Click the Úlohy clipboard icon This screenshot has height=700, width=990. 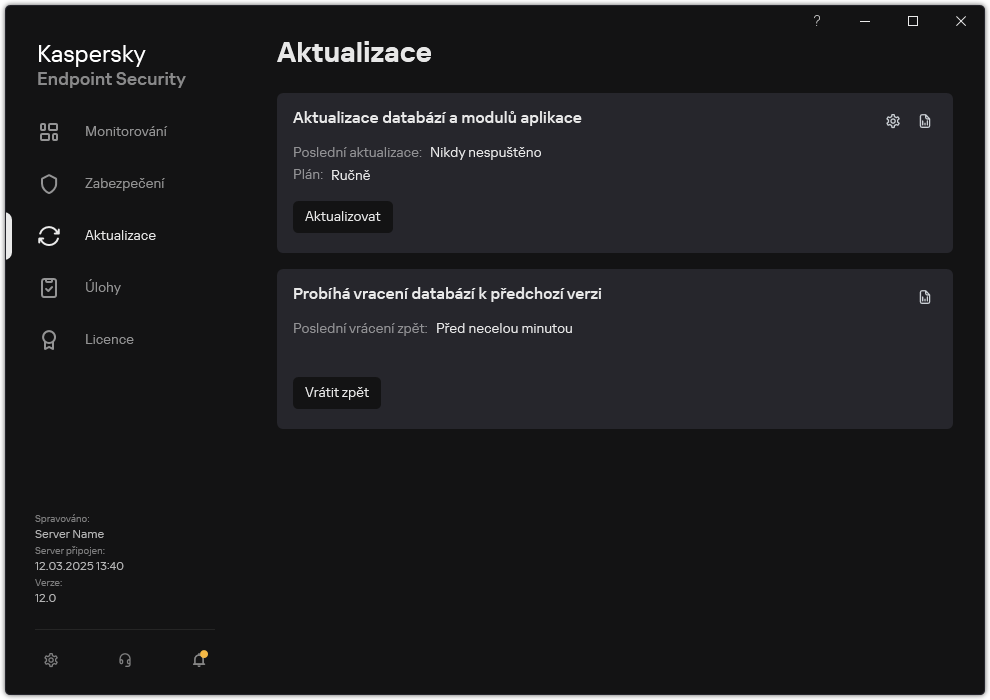tap(48, 287)
